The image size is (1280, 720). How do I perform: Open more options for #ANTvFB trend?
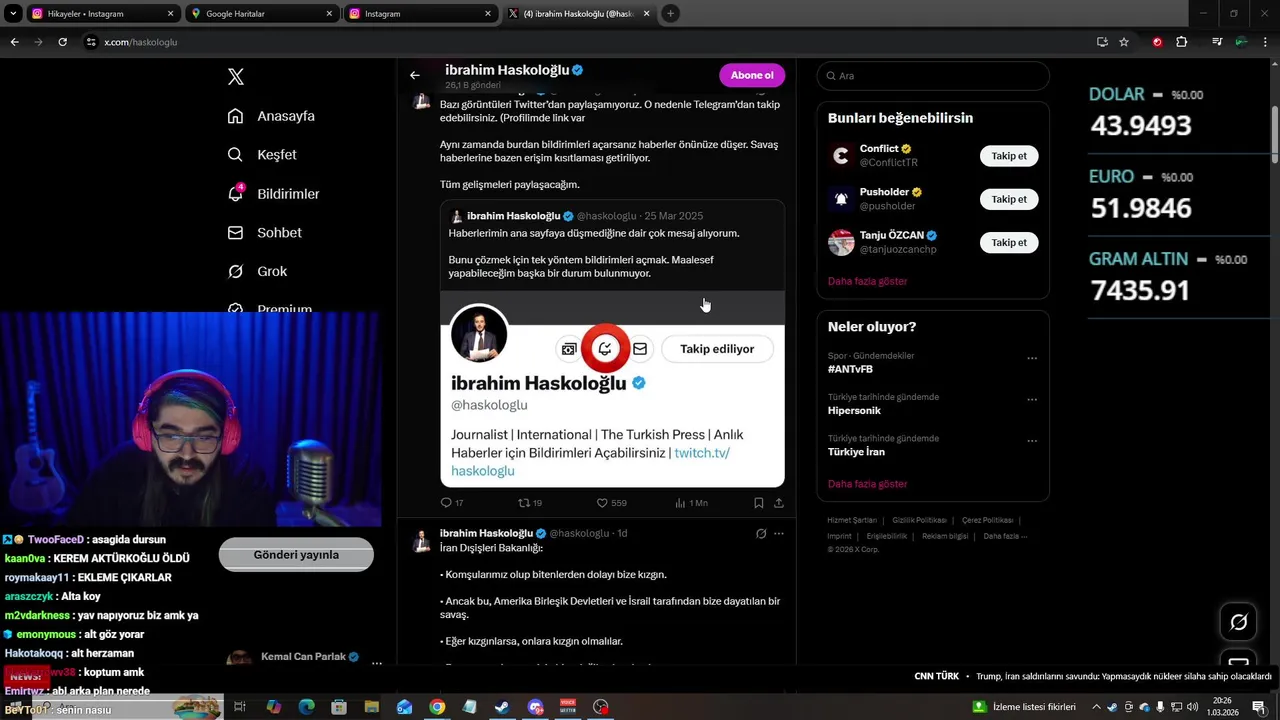point(1032,358)
